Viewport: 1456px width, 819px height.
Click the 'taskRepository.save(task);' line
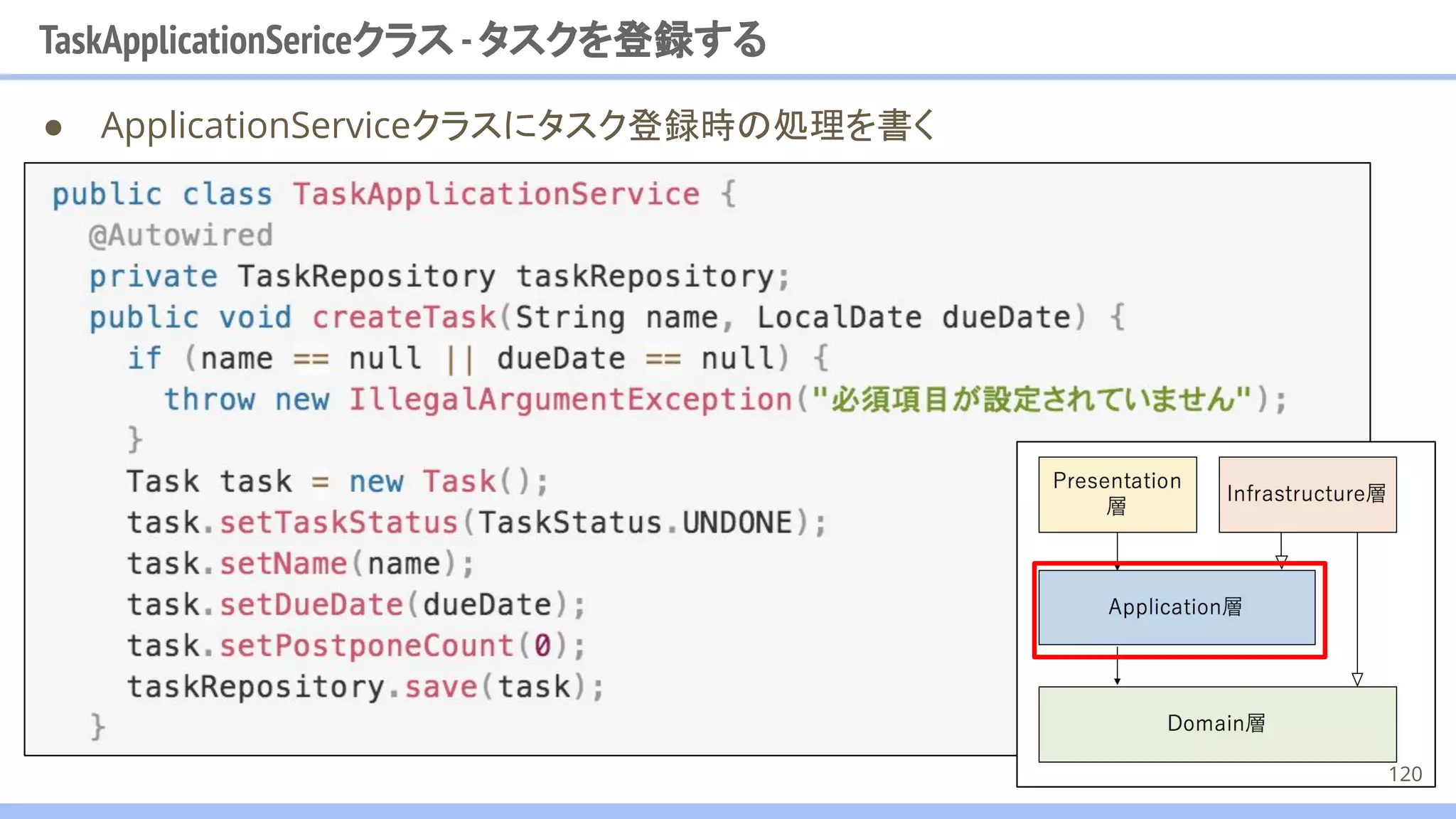point(365,687)
